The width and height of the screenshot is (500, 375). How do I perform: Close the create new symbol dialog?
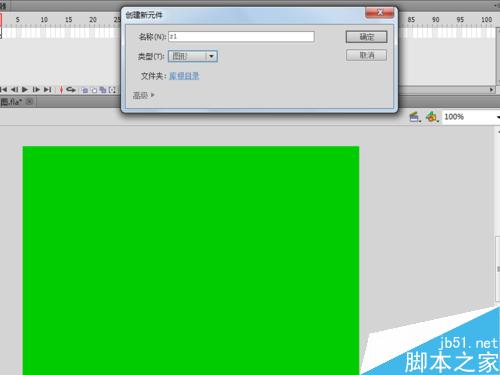(379, 13)
